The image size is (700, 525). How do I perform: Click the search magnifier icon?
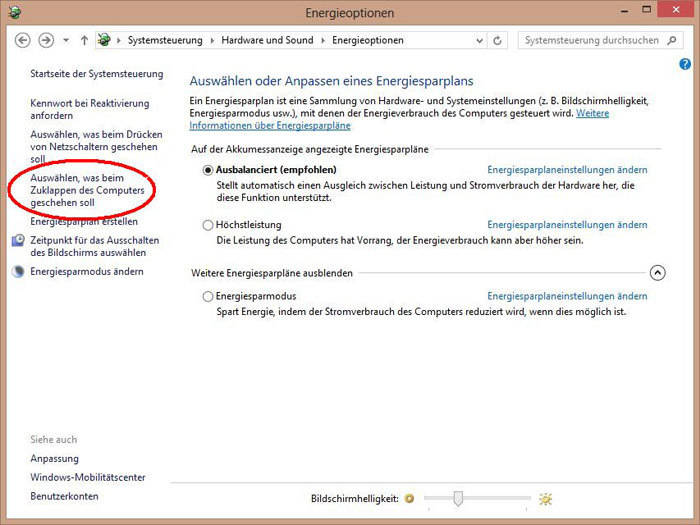point(671,40)
